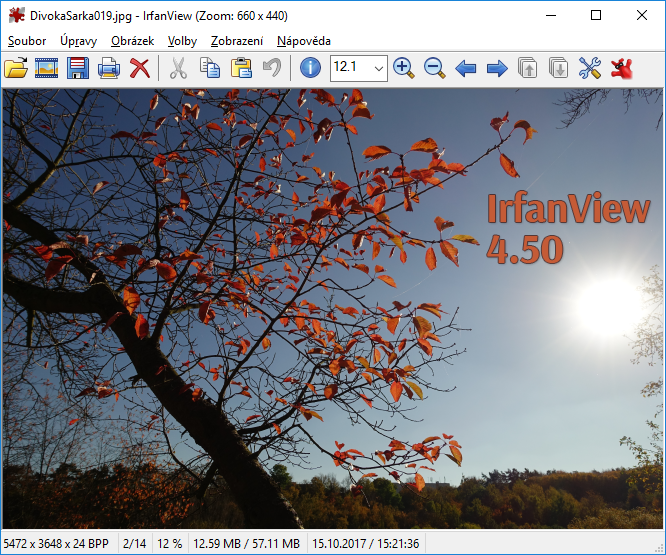
Task: Go to next image with right arrow
Action: tap(497, 68)
